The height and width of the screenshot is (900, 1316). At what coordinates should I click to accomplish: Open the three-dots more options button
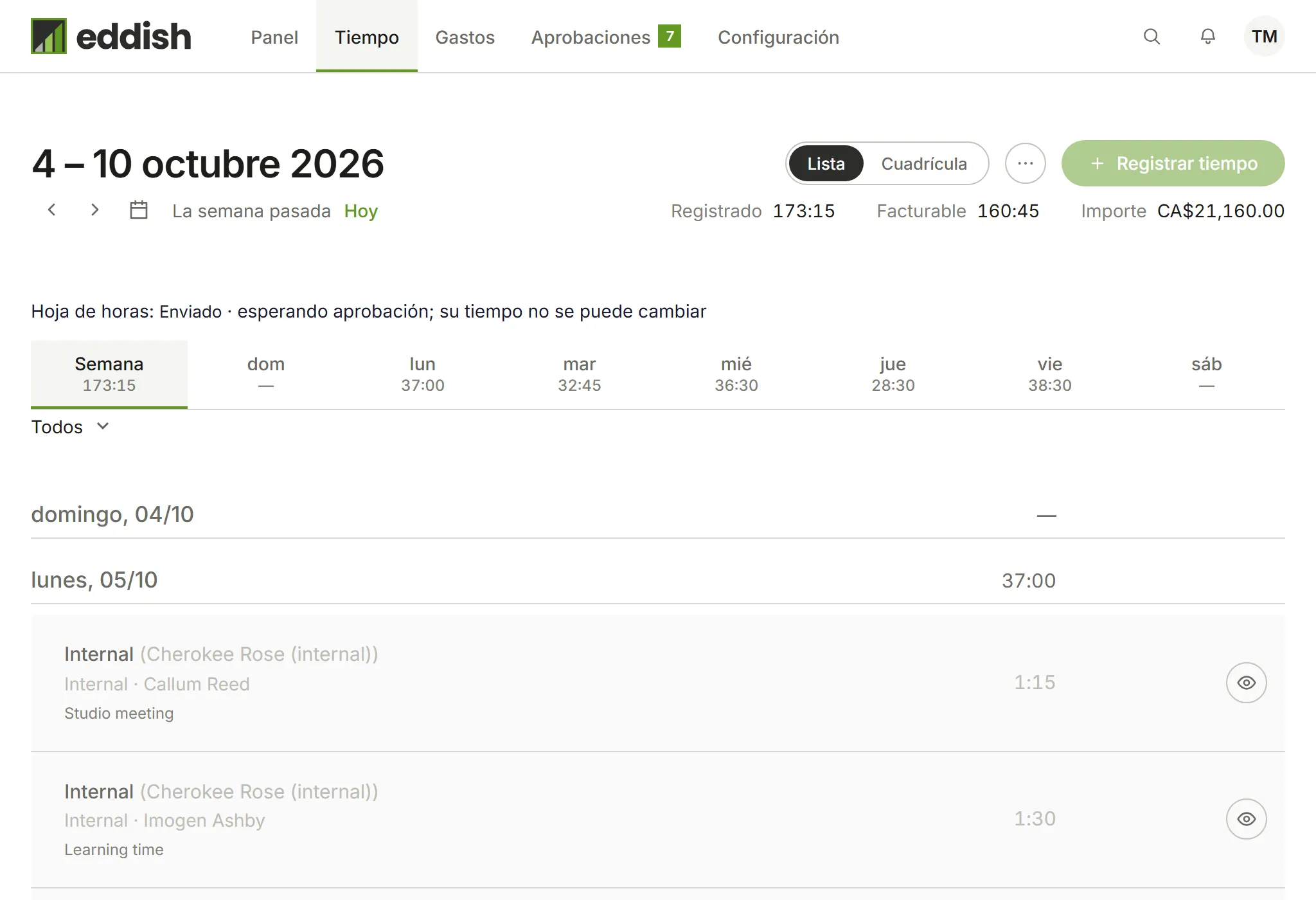pyautogui.click(x=1026, y=163)
